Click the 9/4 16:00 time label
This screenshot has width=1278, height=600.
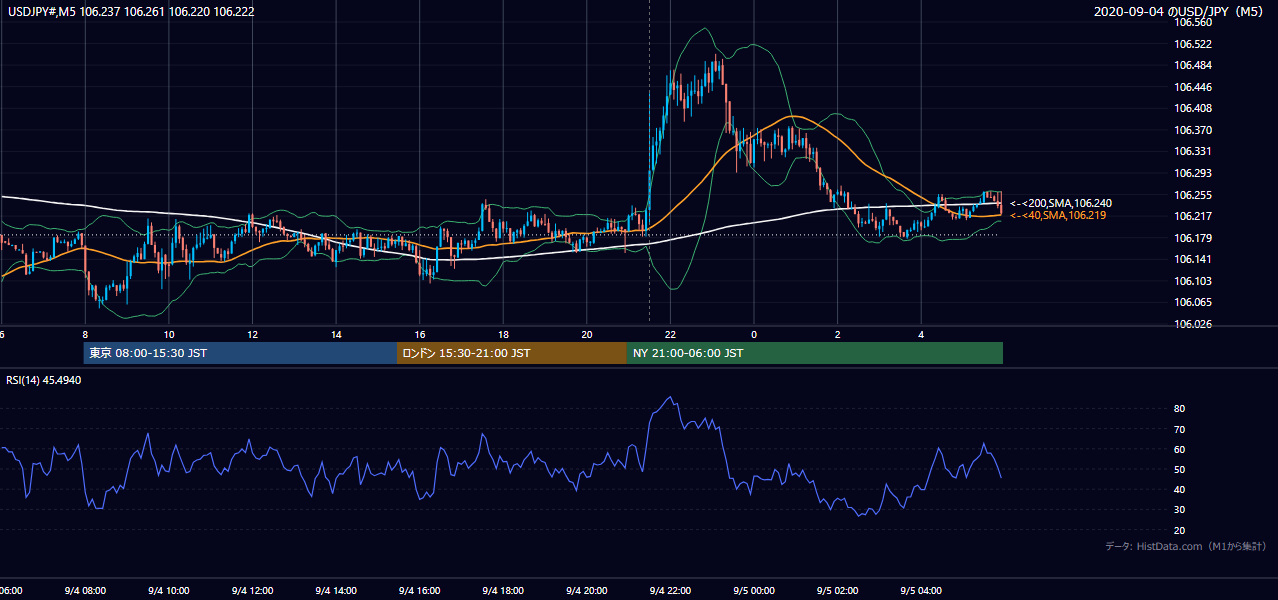tap(420, 590)
